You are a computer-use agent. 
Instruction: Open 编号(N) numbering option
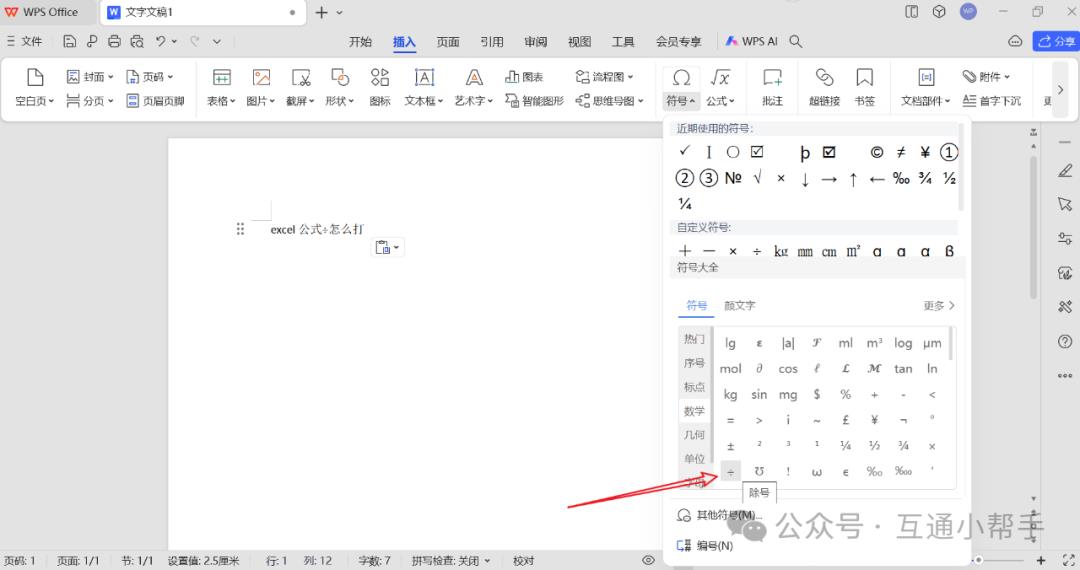(705, 546)
